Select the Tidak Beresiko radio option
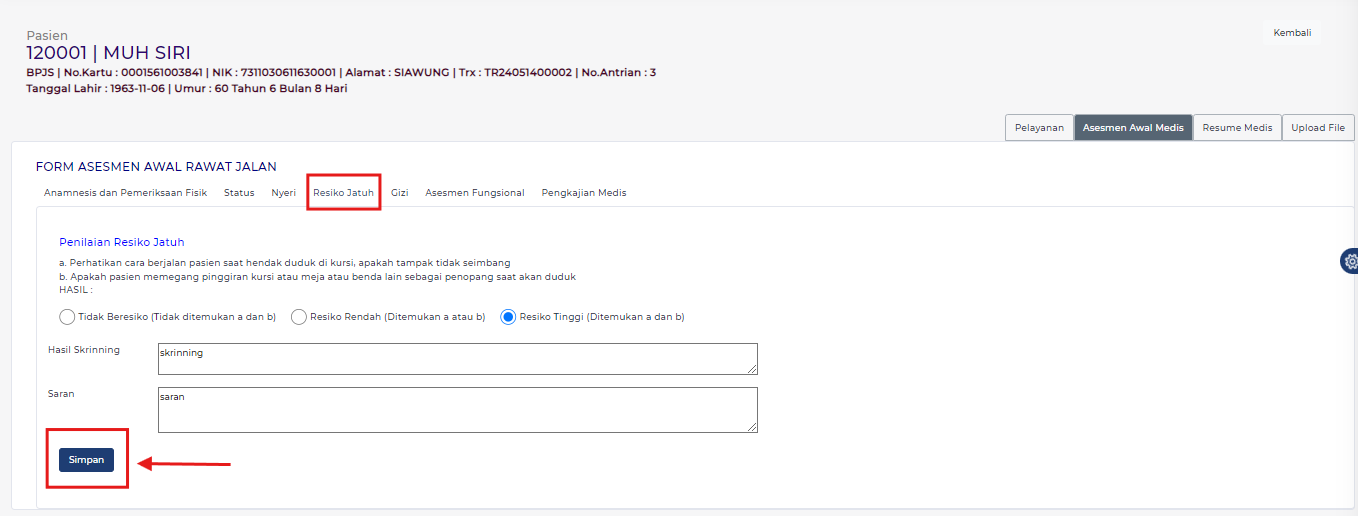 click(x=67, y=317)
